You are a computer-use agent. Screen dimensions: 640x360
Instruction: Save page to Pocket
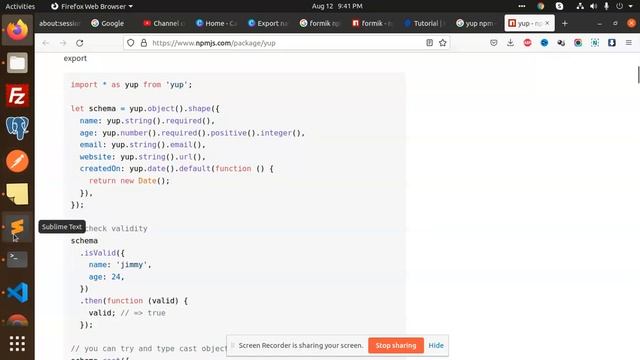click(x=493, y=43)
